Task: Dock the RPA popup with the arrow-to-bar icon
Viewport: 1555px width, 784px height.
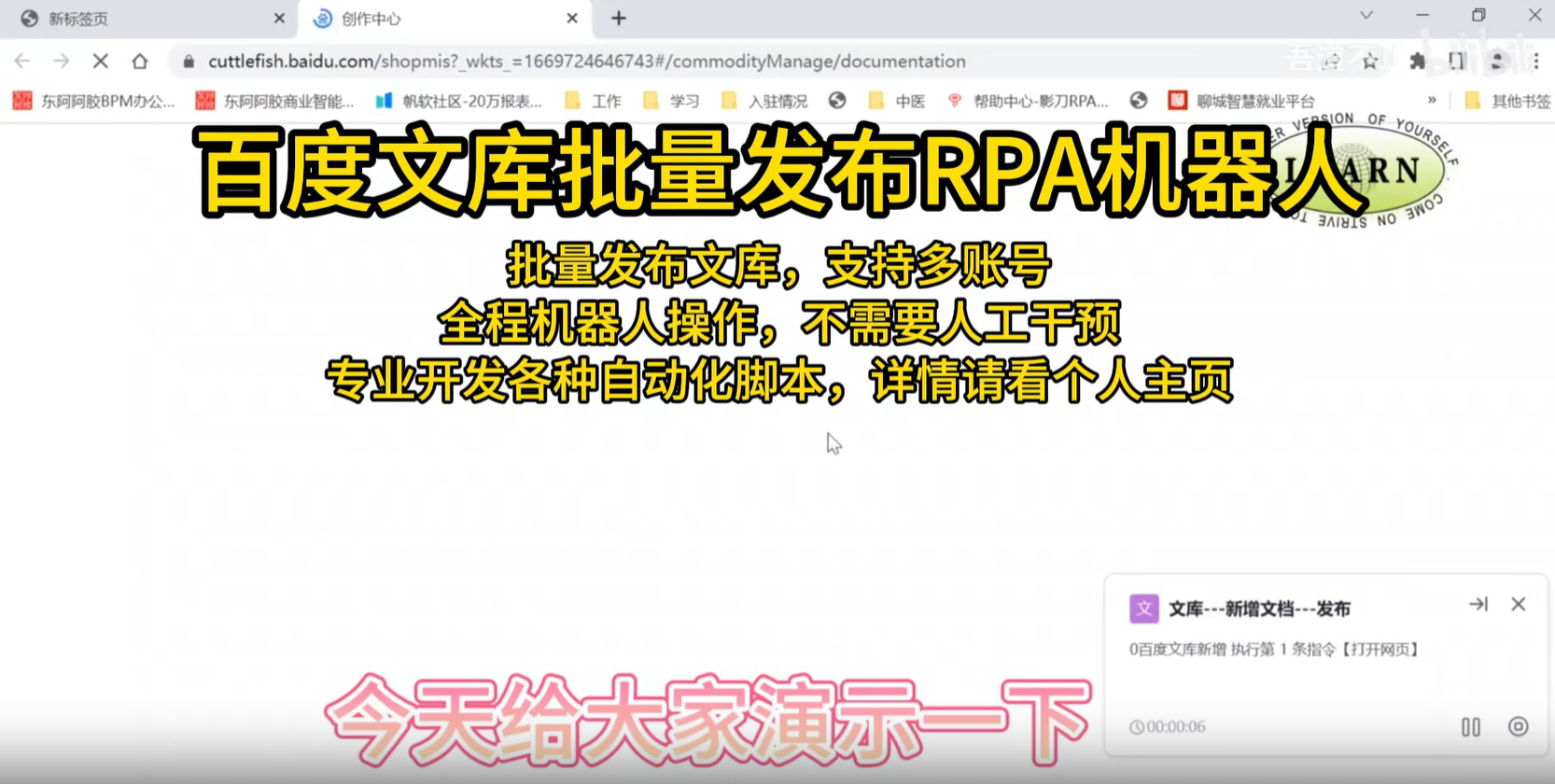Action: (x=1478, y=605)
